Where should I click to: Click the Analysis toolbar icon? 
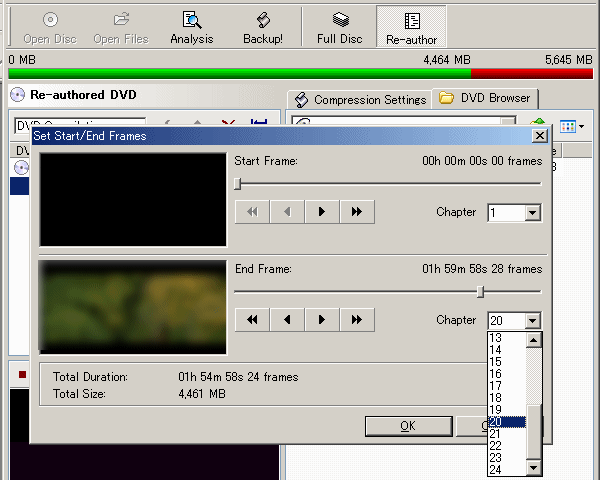191,27
